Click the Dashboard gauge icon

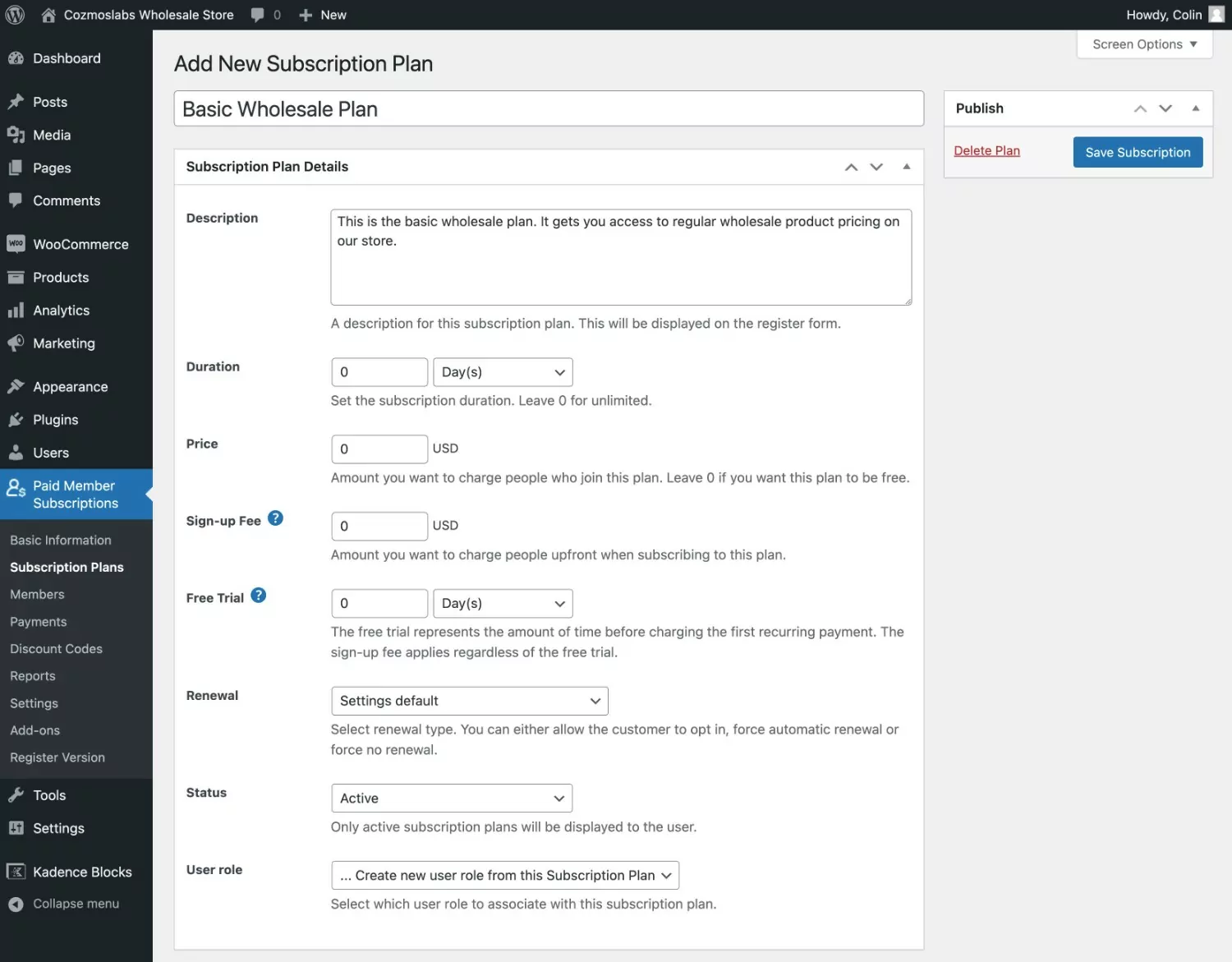point(16,58)
